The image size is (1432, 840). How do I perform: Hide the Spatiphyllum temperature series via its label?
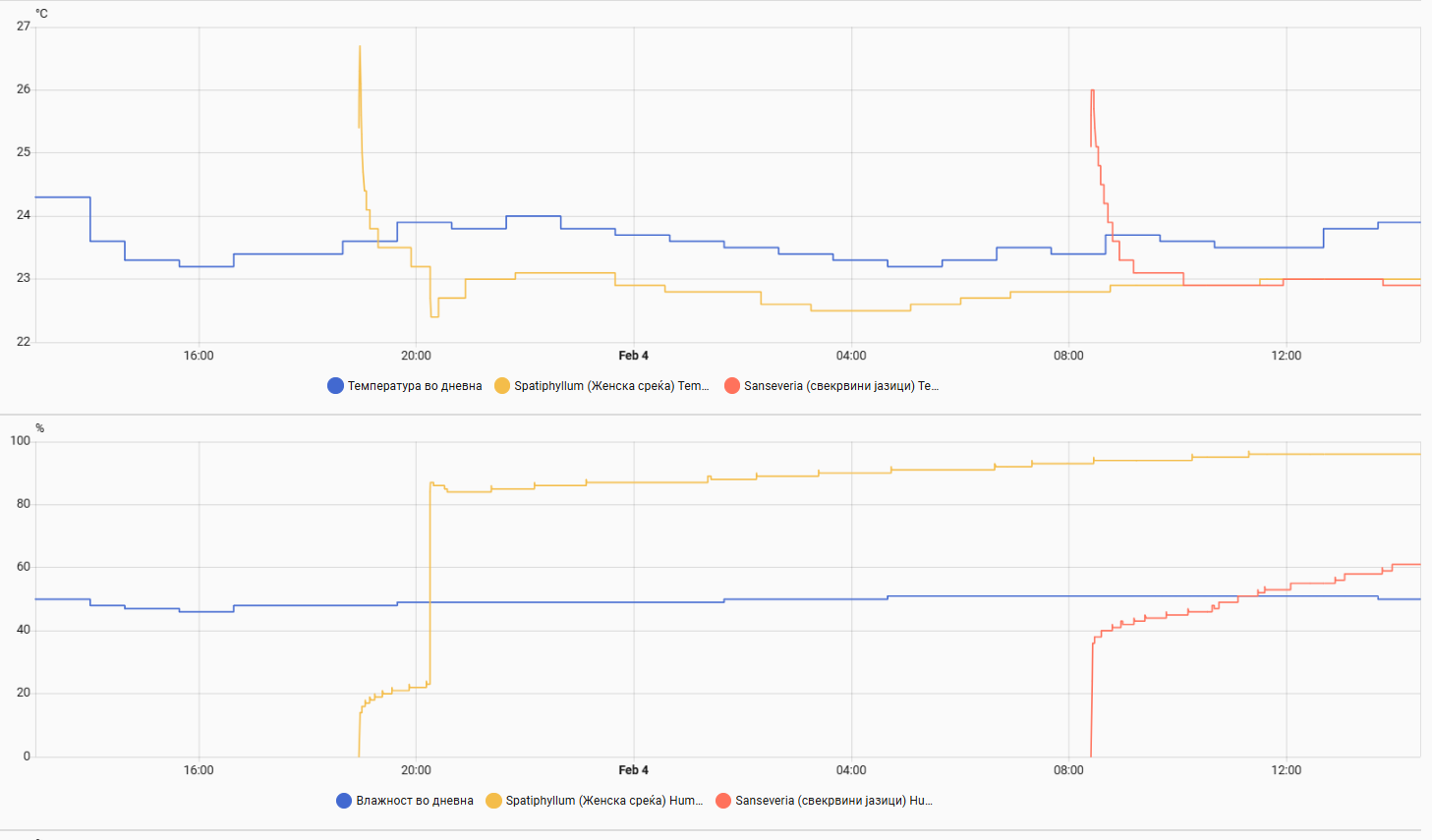pyautogui.click(x=610, y=386)
